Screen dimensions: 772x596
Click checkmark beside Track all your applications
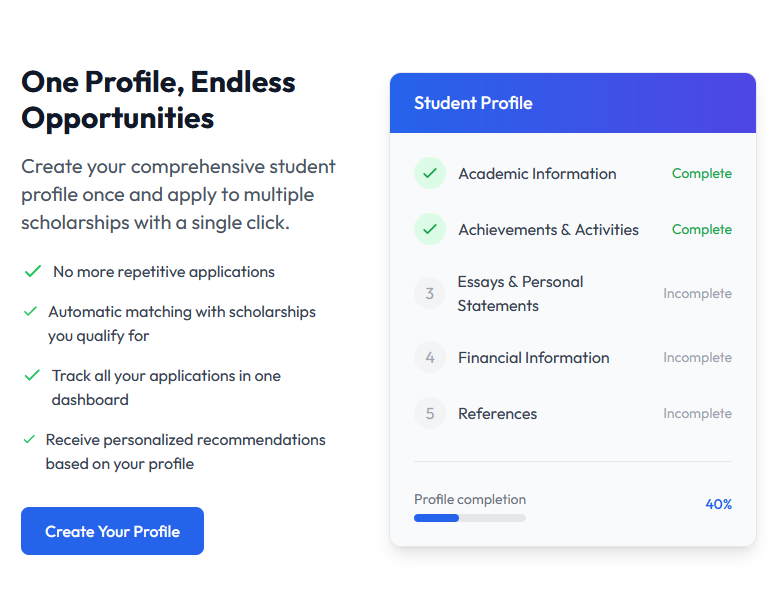pos(32,376)
